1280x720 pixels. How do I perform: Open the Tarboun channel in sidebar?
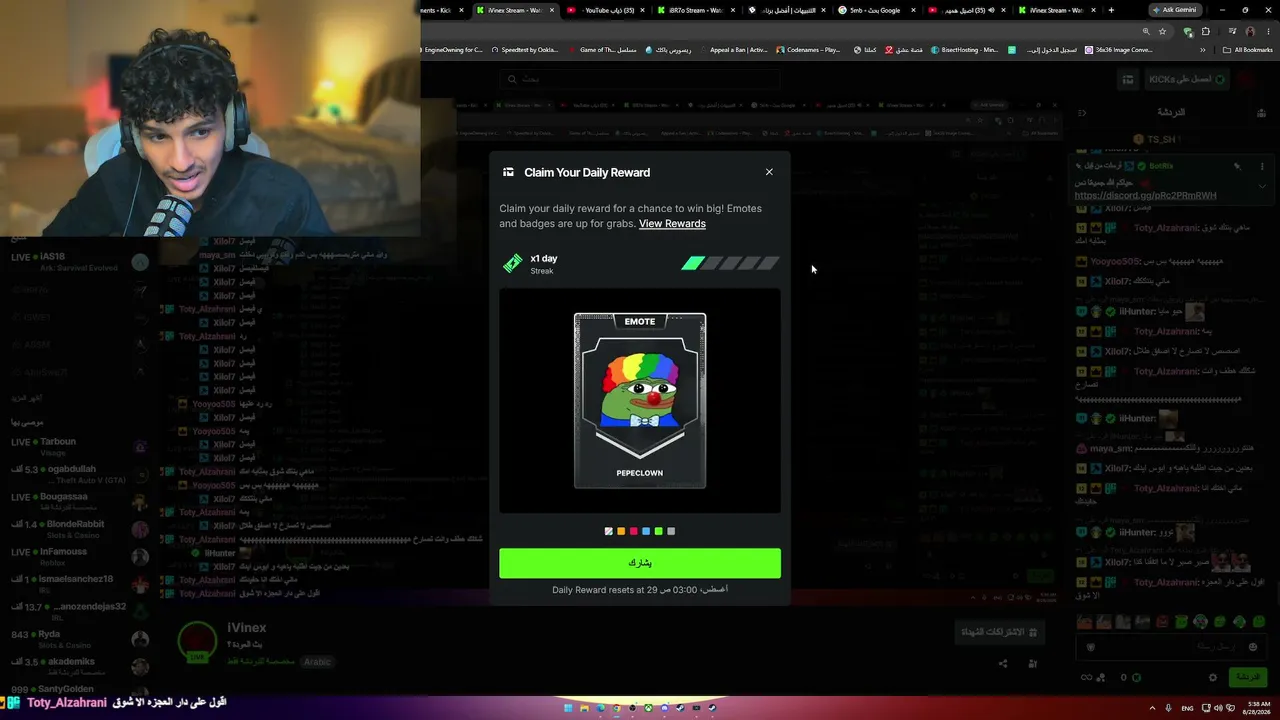coord(80,446)
